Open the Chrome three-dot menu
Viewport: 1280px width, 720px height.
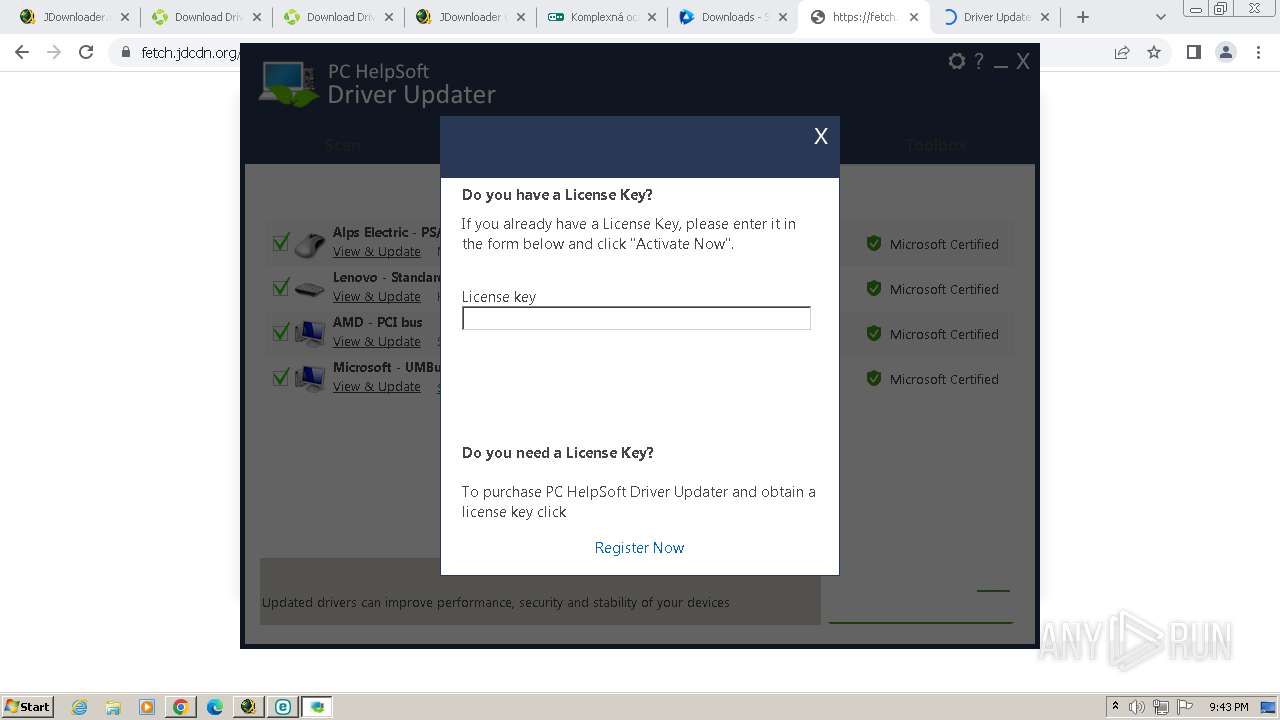coord(1258,52)
